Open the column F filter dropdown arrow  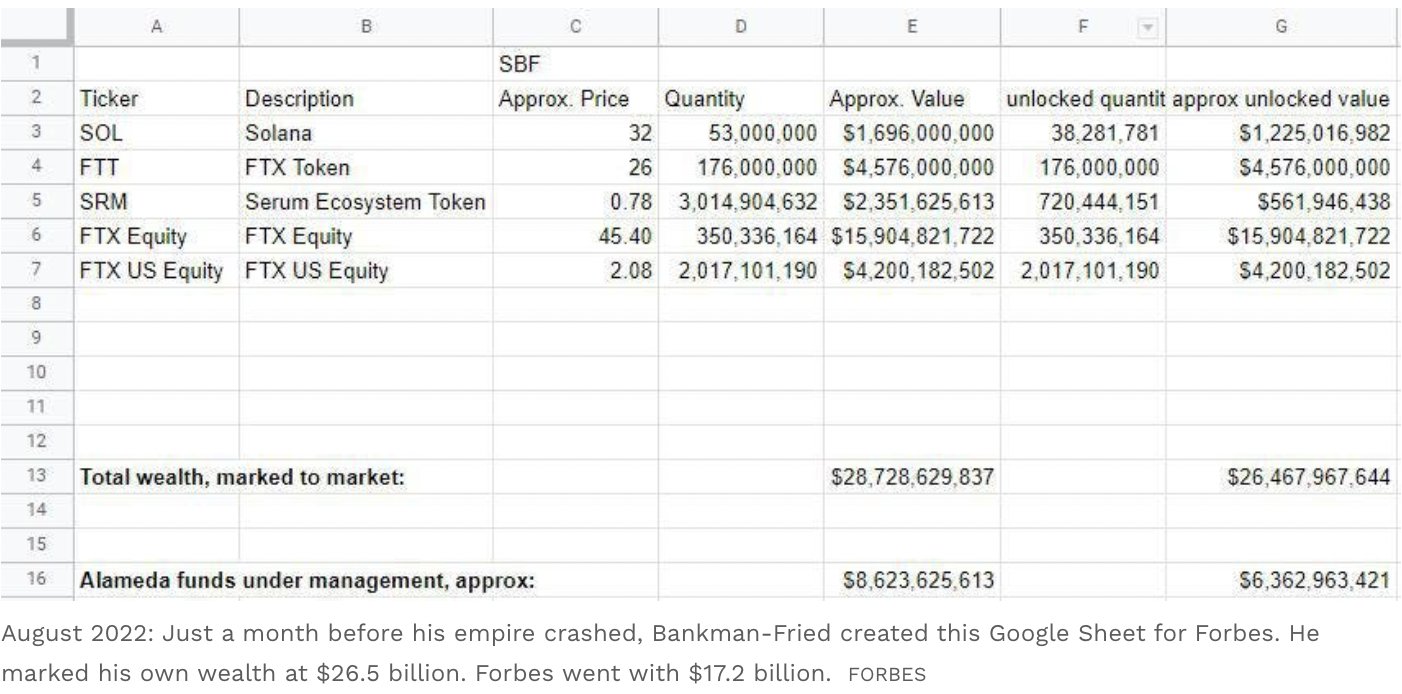(1148, 28)
